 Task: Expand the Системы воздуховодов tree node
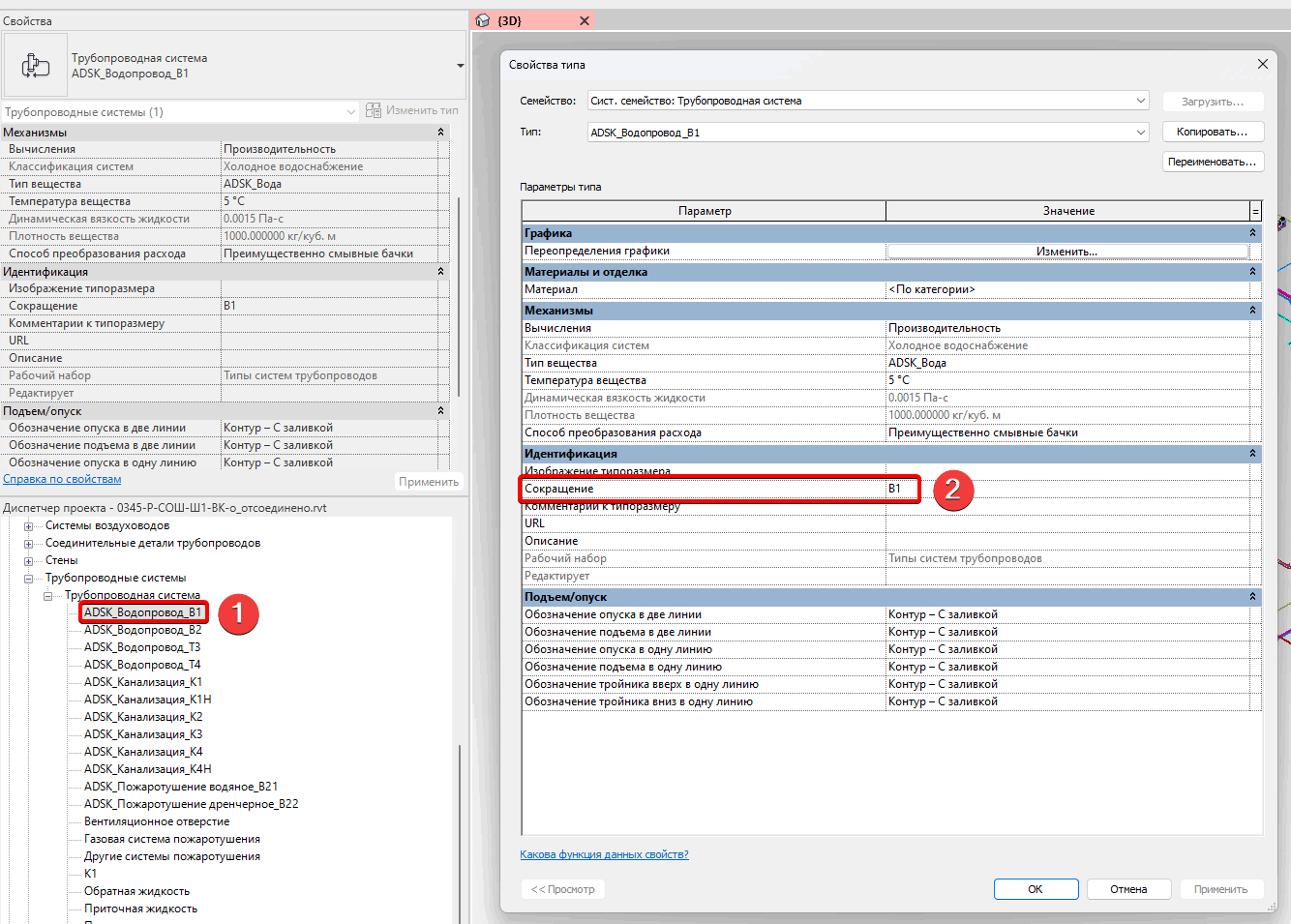(x=28, y=526)
